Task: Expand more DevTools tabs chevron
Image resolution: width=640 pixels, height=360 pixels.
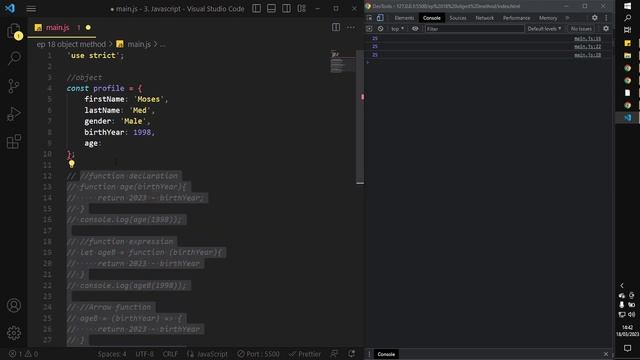Action: pyautogui.click(x=567, y=18)
